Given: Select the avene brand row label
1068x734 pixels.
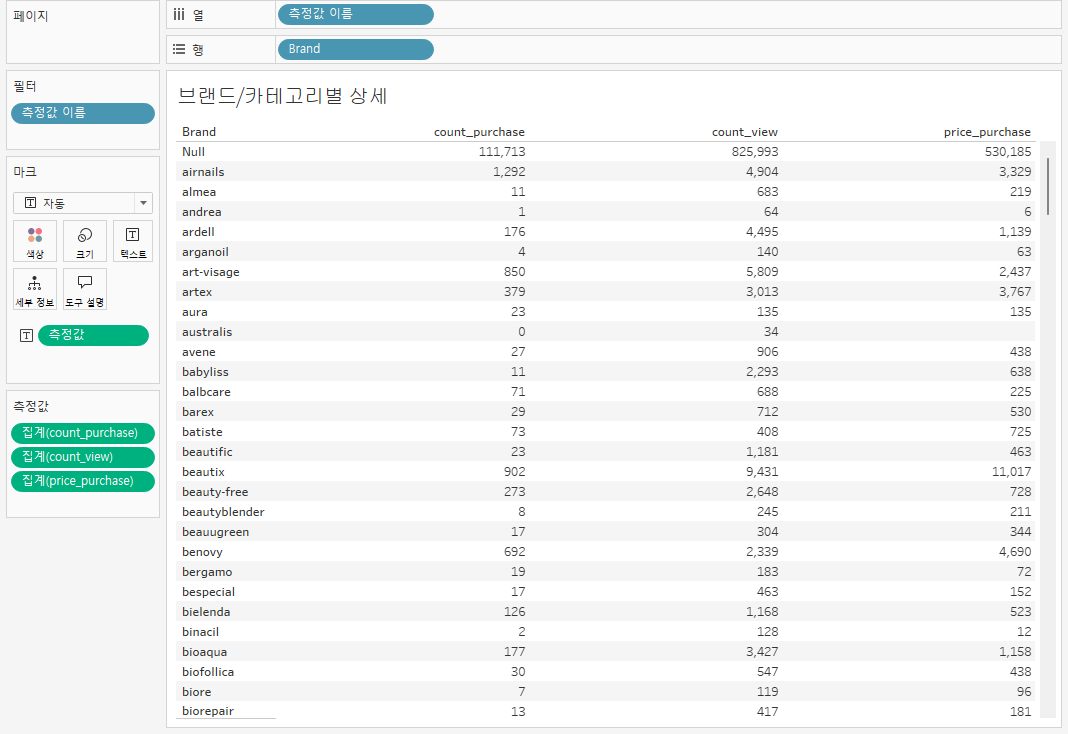Looking at the screenshot, I should [x=199, y=352].
